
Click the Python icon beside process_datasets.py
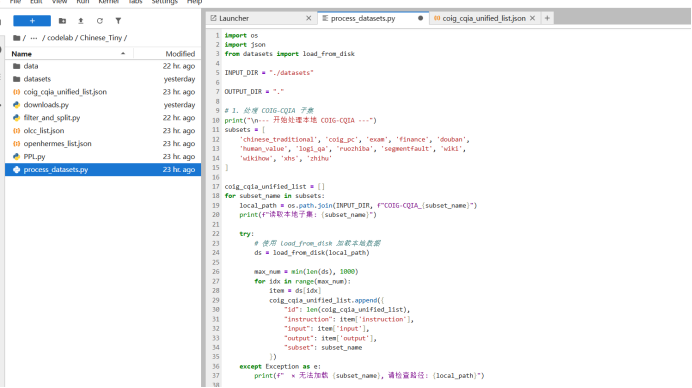pos(17,170)
